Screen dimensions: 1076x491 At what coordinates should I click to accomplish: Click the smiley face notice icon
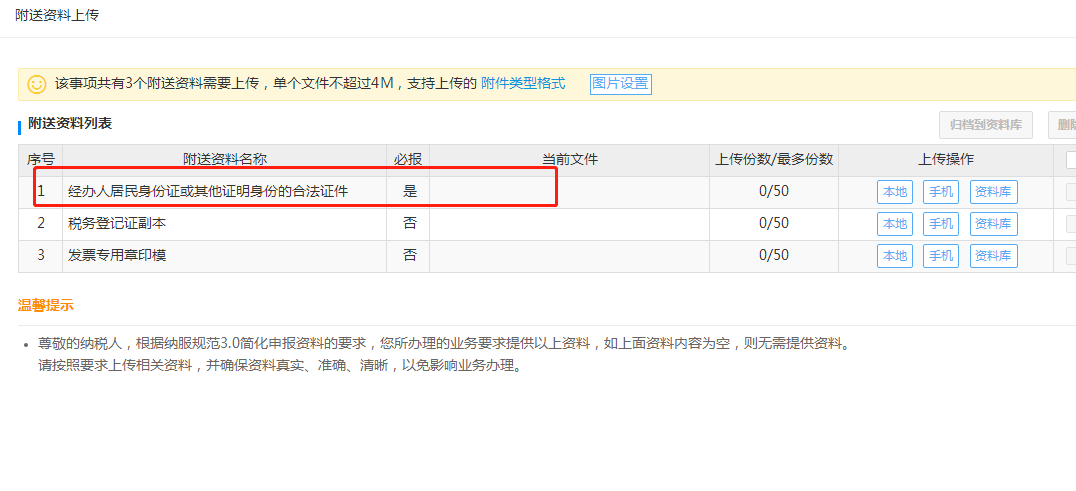37,84
